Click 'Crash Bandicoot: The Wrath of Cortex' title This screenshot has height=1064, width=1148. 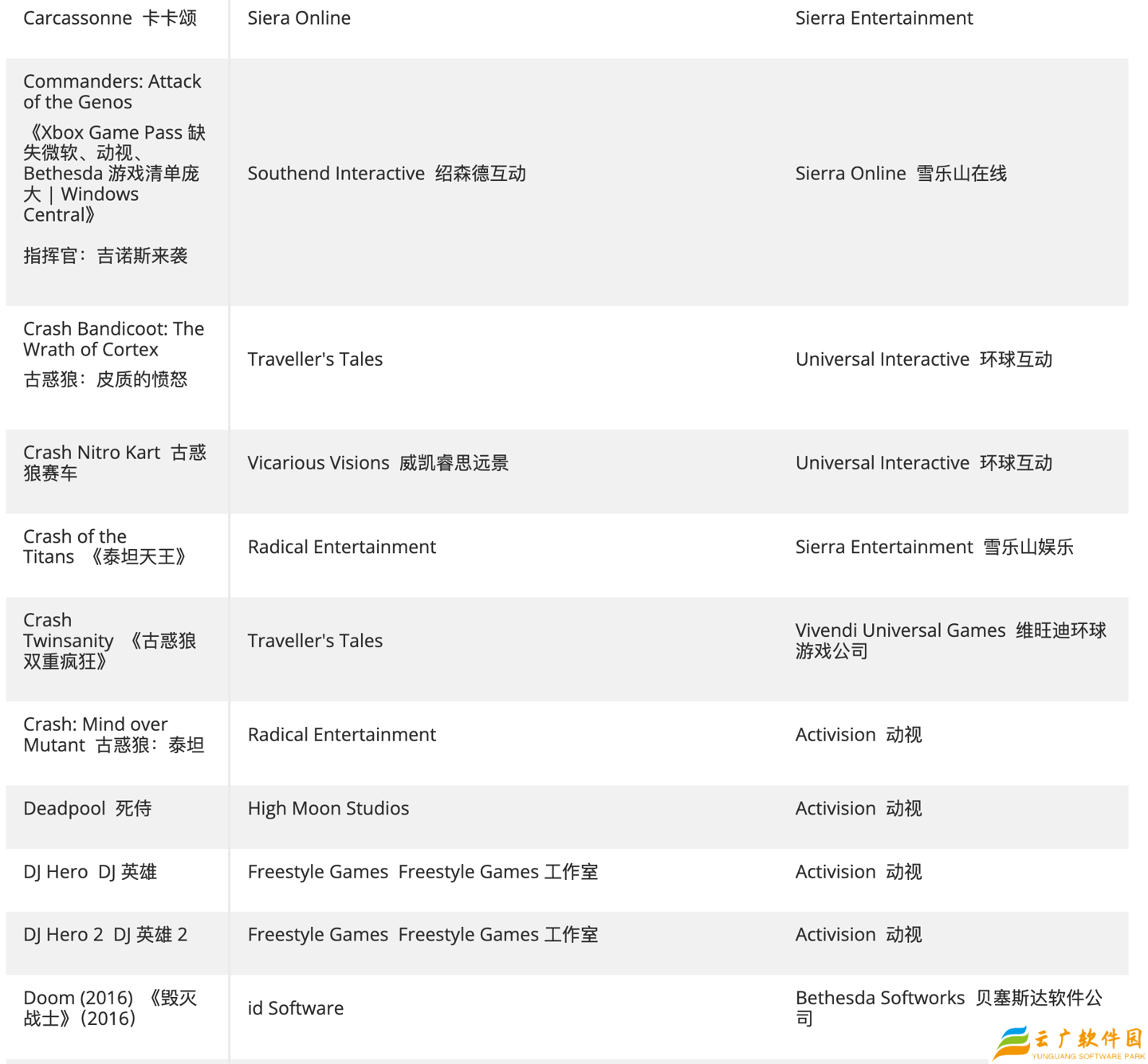[114, 339]
